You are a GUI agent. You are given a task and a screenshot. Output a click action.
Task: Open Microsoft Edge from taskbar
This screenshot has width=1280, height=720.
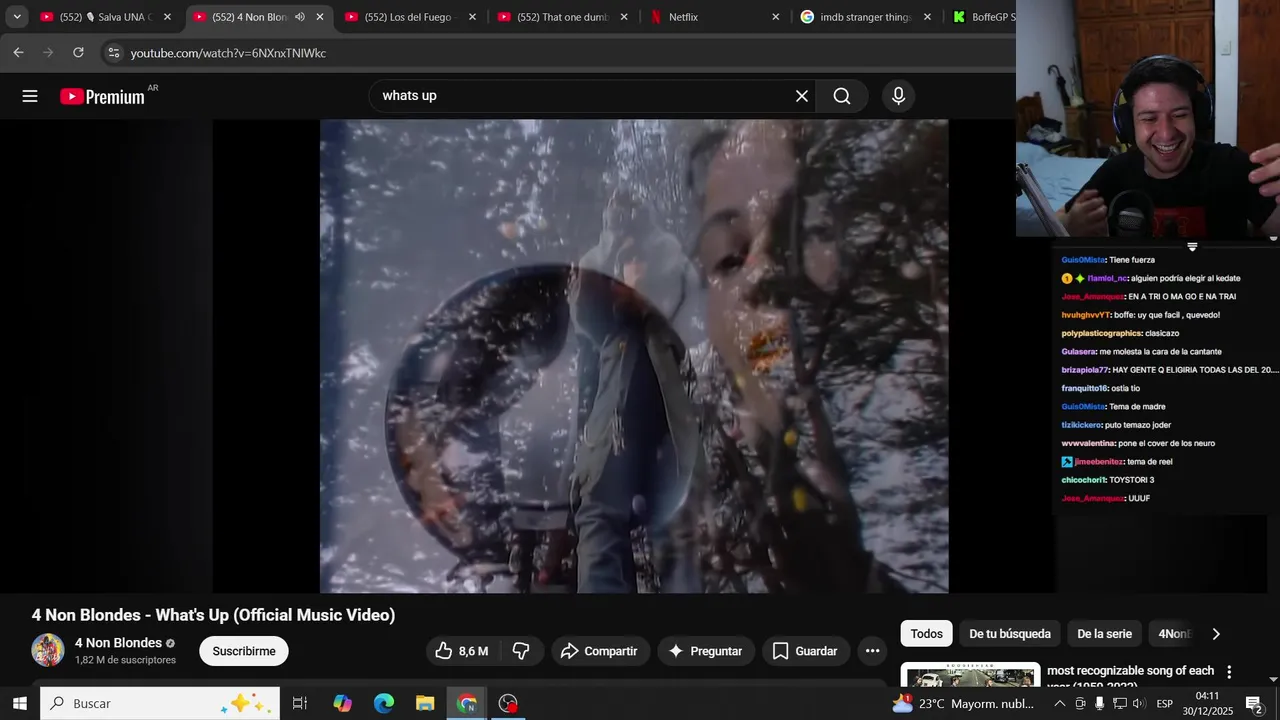point(384,703)
